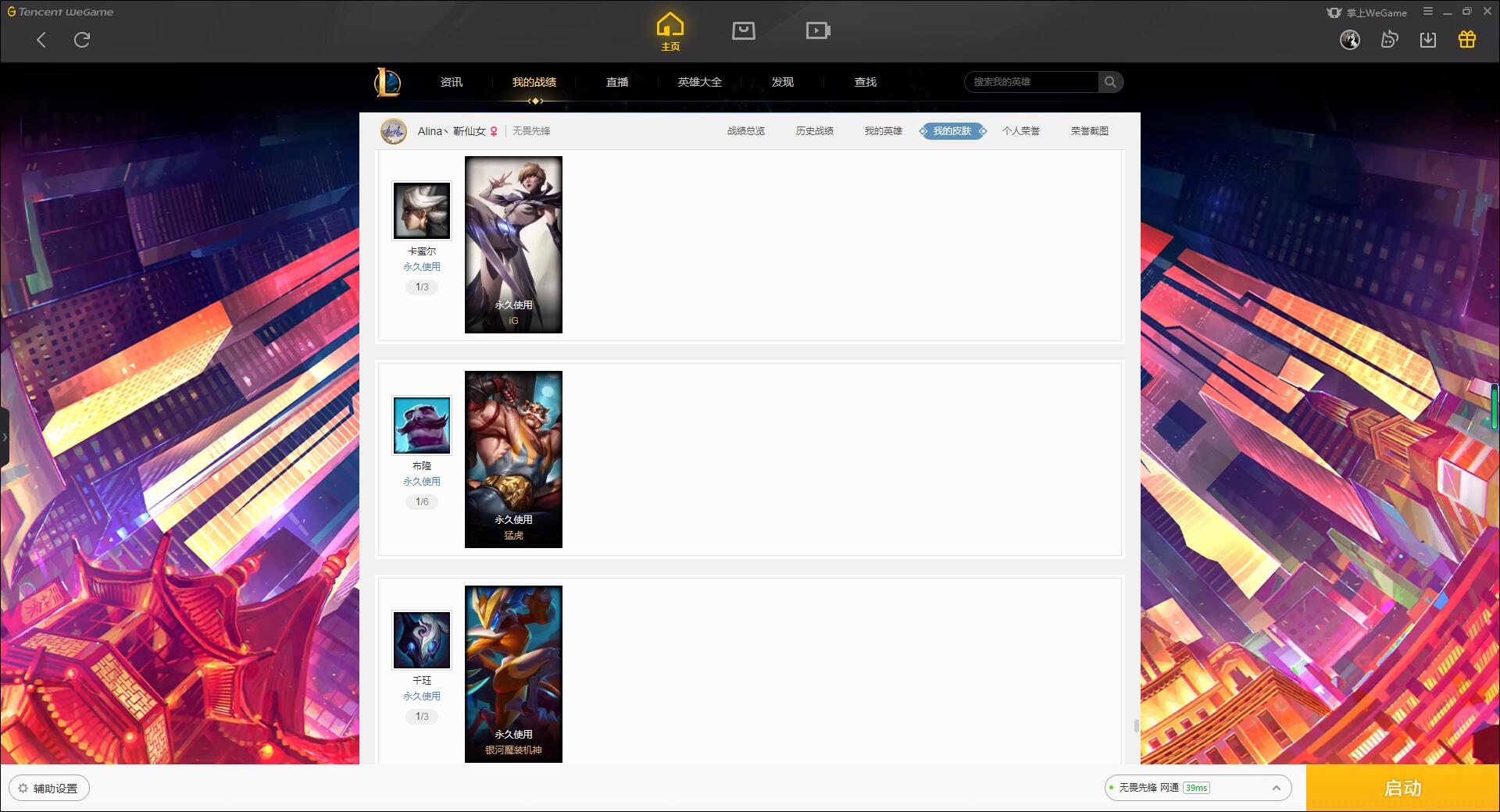1500x812 pixels.
Task: Click the 卡蜜尔 champion portrait
Action: (422, 211)
